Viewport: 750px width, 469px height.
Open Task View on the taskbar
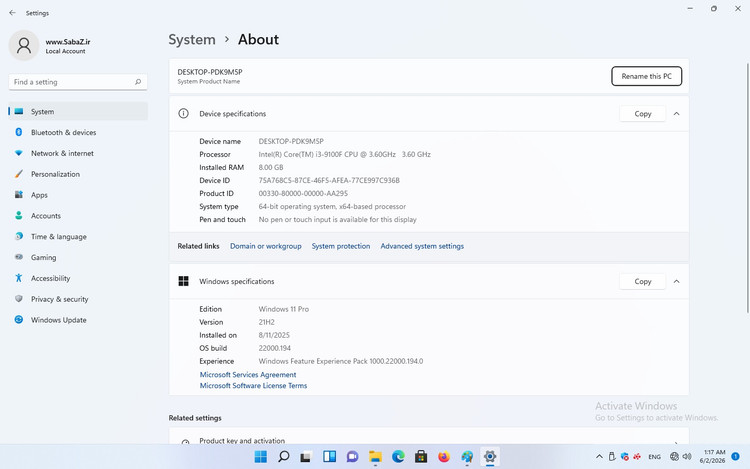(x=306, y=457)
